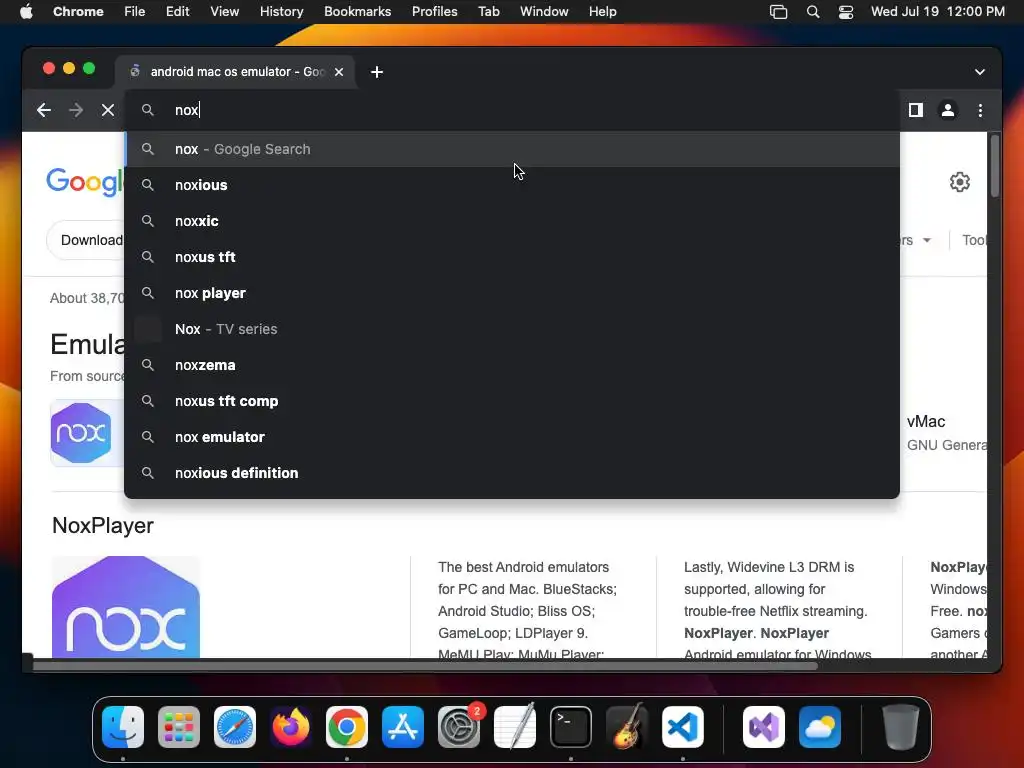Open a new tab with plus button
This screenshot has height=768, width=1024.
(377, 72)
